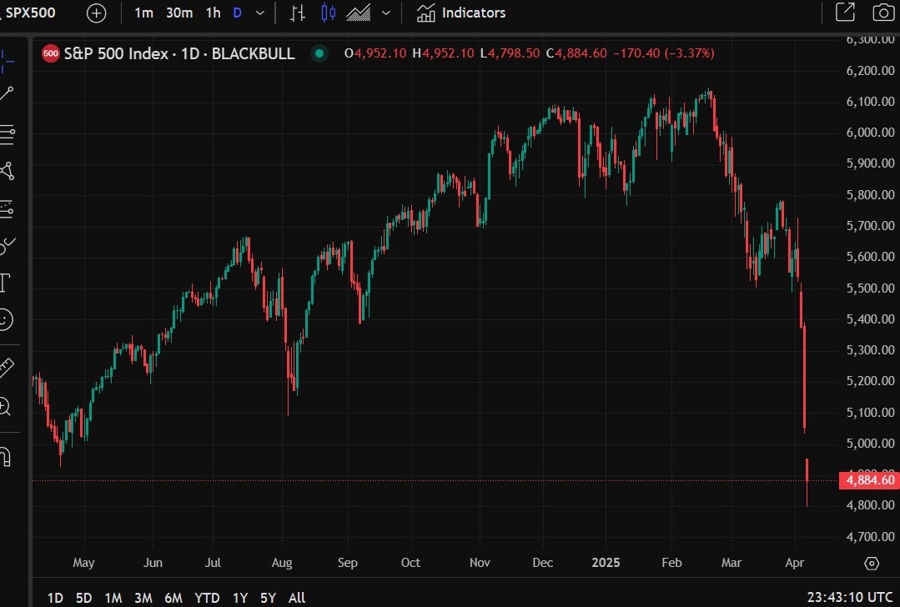The height and width of the screenshot is (607, 900).
Task: Select the Zoom In tool
Action: click(5, 407)
